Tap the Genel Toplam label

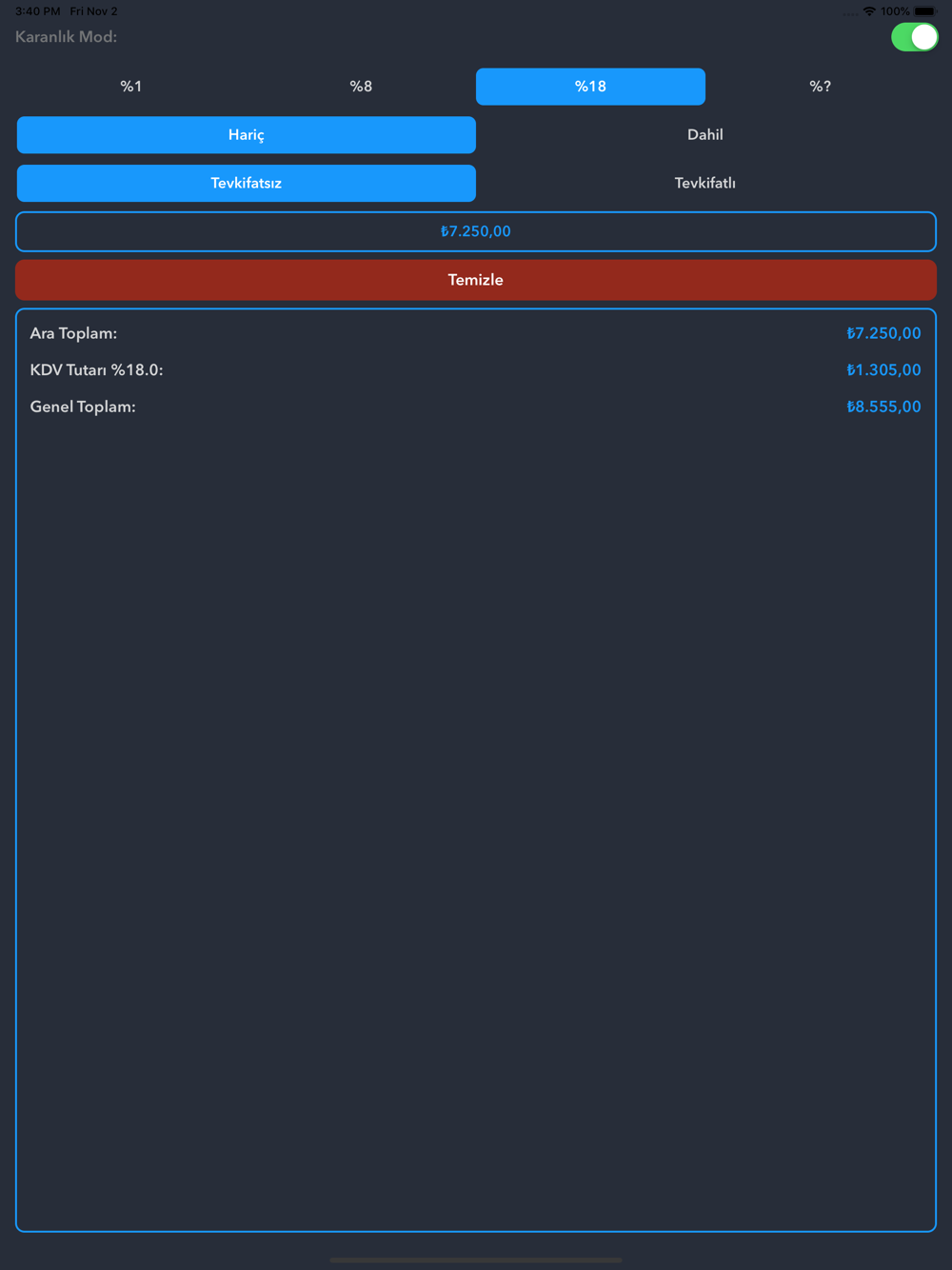point(83,407)
